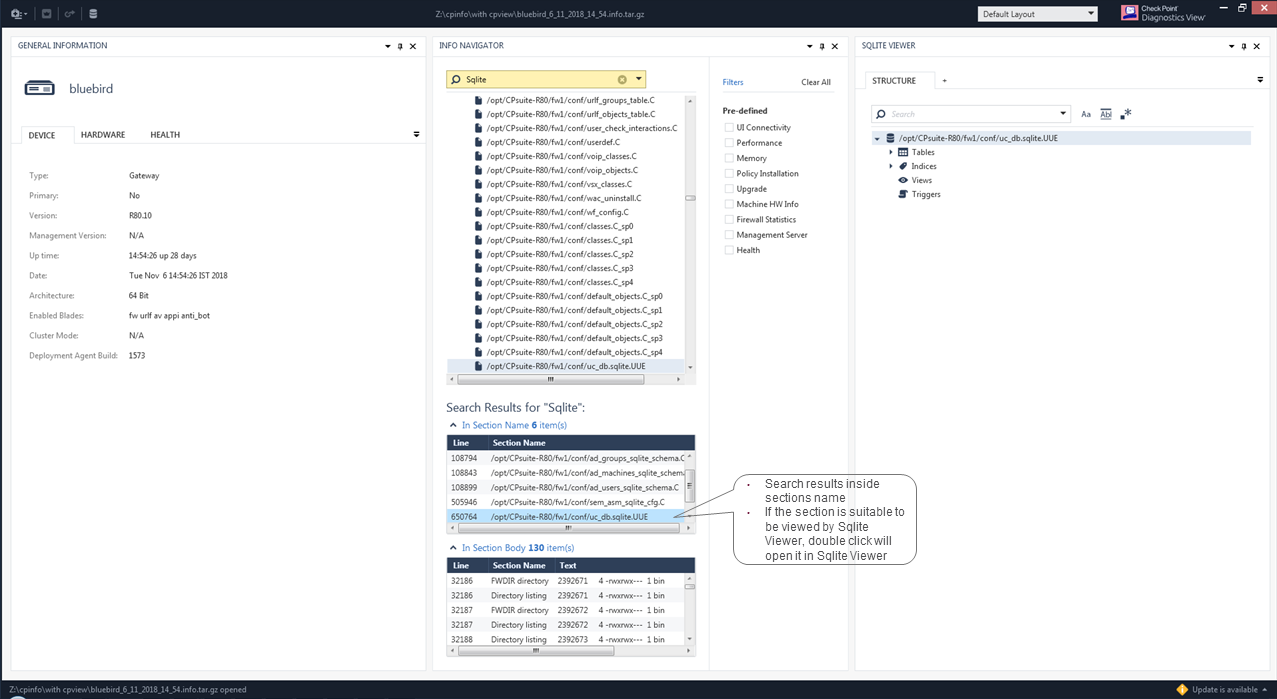Close the Sqlite Viewer panel
This screenshot has width=1277, height=699.
[1257, 46]
